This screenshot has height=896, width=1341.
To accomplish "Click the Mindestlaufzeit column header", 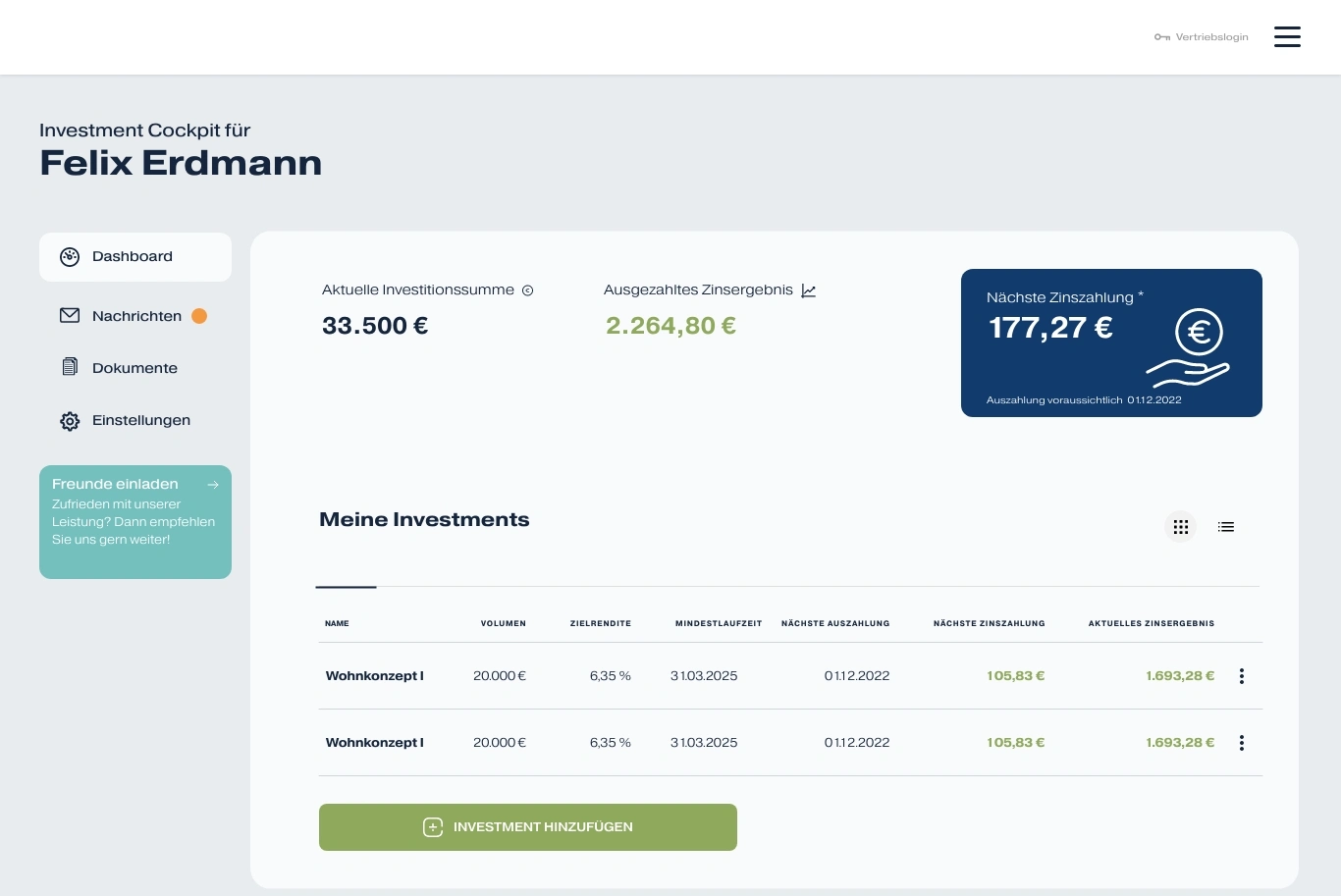I will [x=719, y=623].
